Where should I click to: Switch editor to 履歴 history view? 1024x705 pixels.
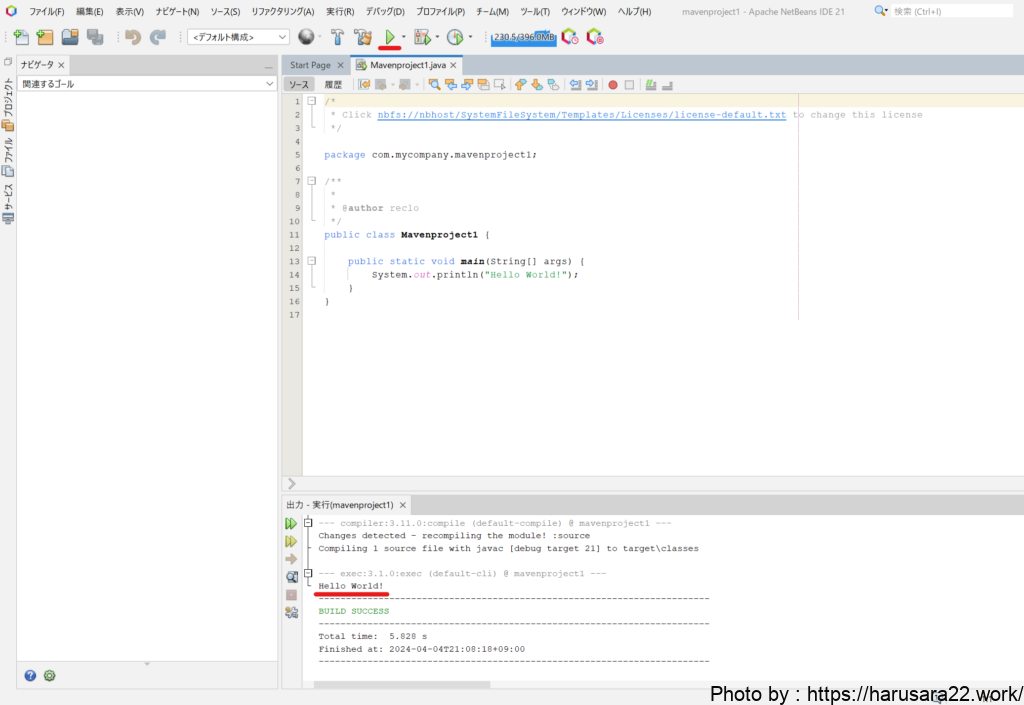(333, 85)
